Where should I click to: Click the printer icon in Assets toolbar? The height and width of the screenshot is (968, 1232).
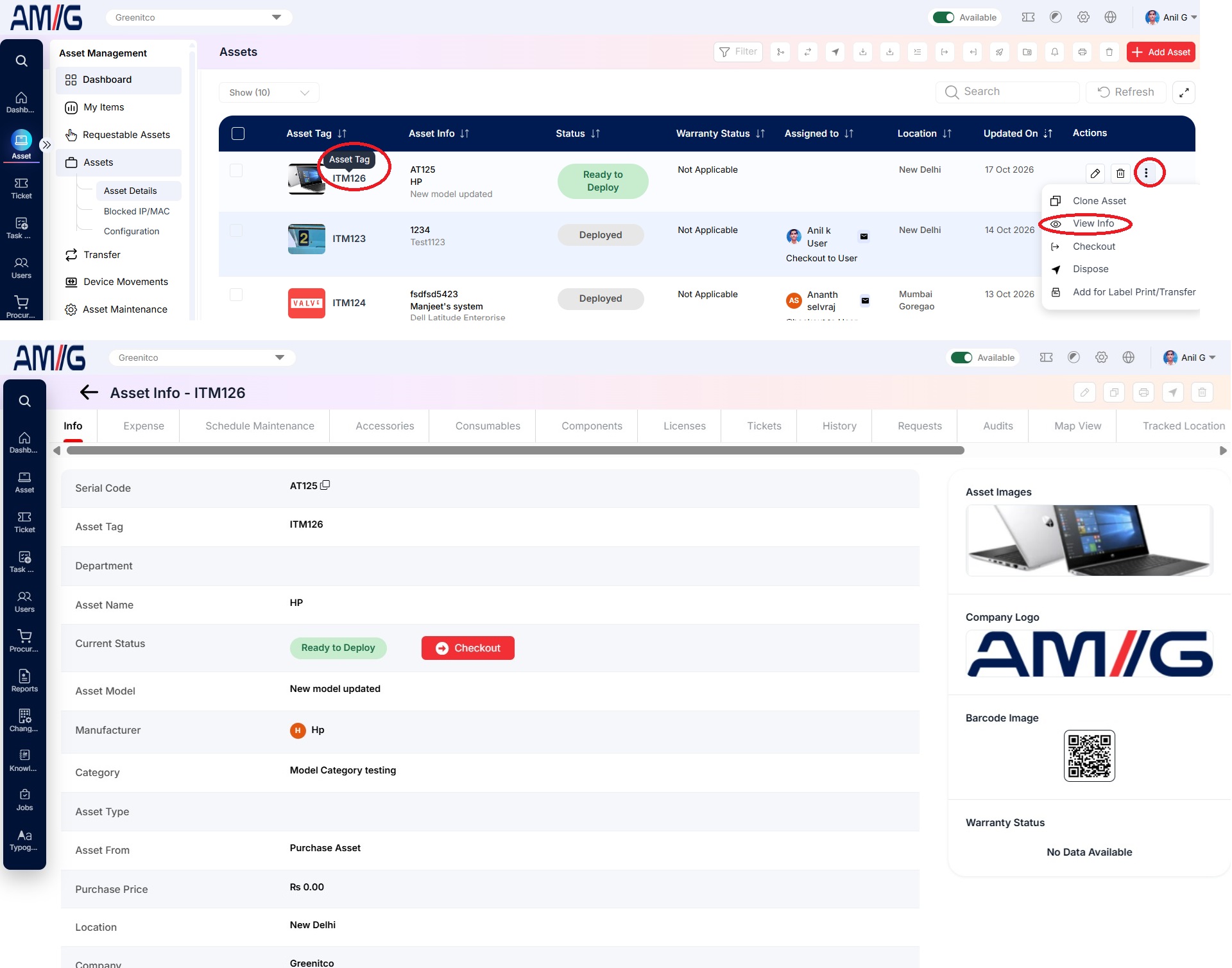[1082, 52]
